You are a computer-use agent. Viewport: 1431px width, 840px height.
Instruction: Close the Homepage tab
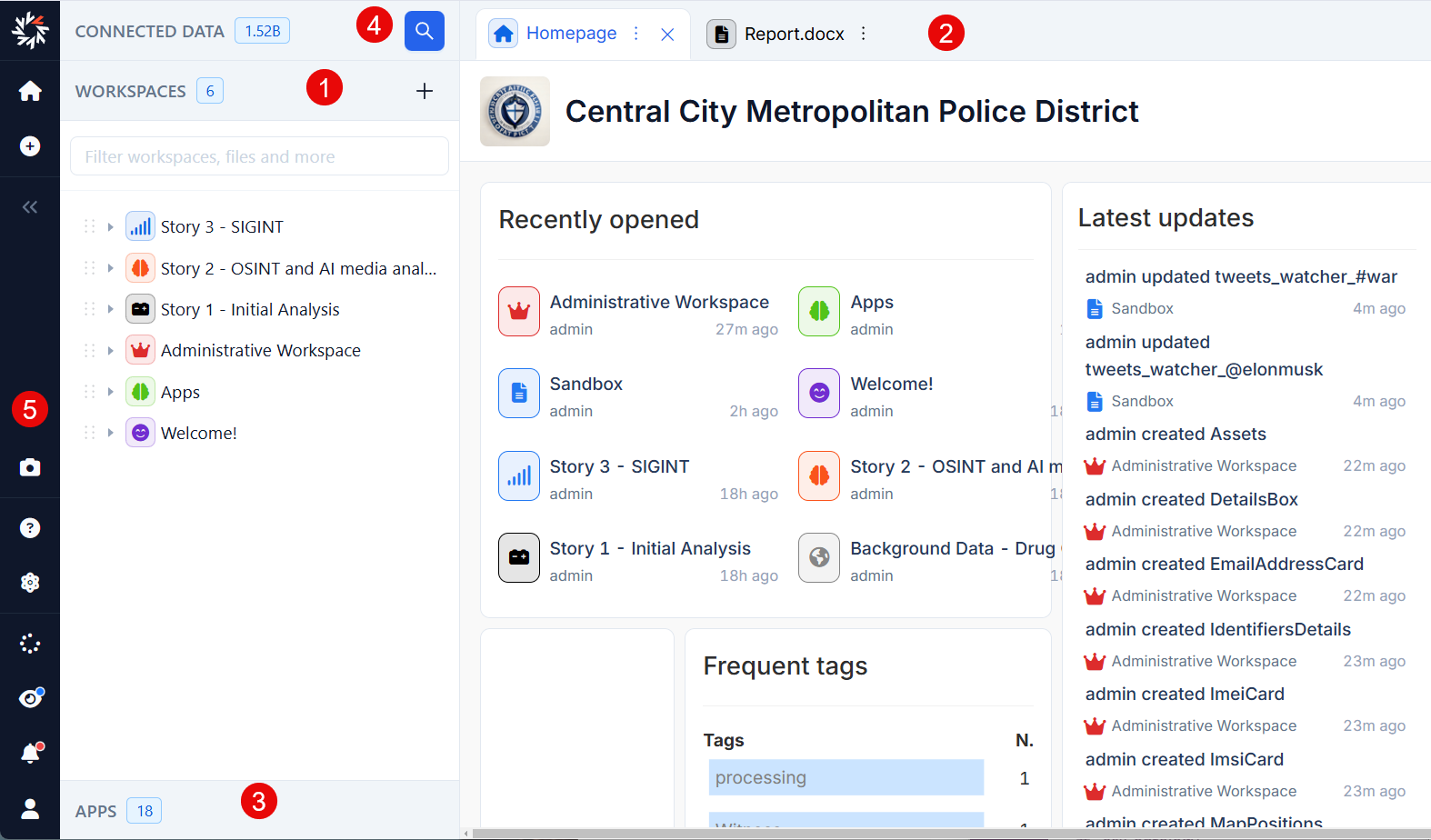point(667,35)
